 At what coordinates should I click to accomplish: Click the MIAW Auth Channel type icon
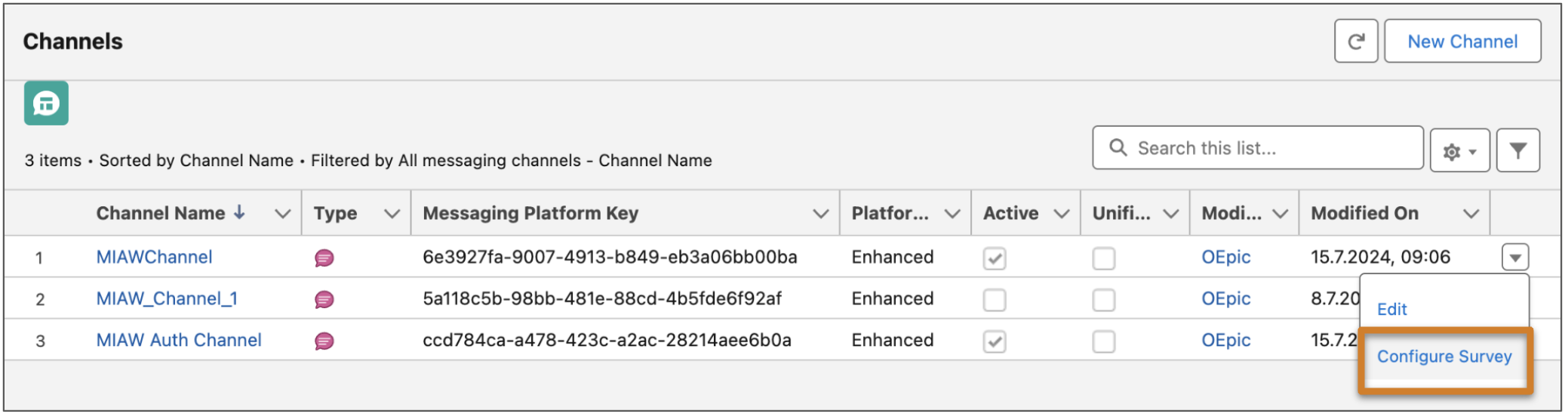324,341
